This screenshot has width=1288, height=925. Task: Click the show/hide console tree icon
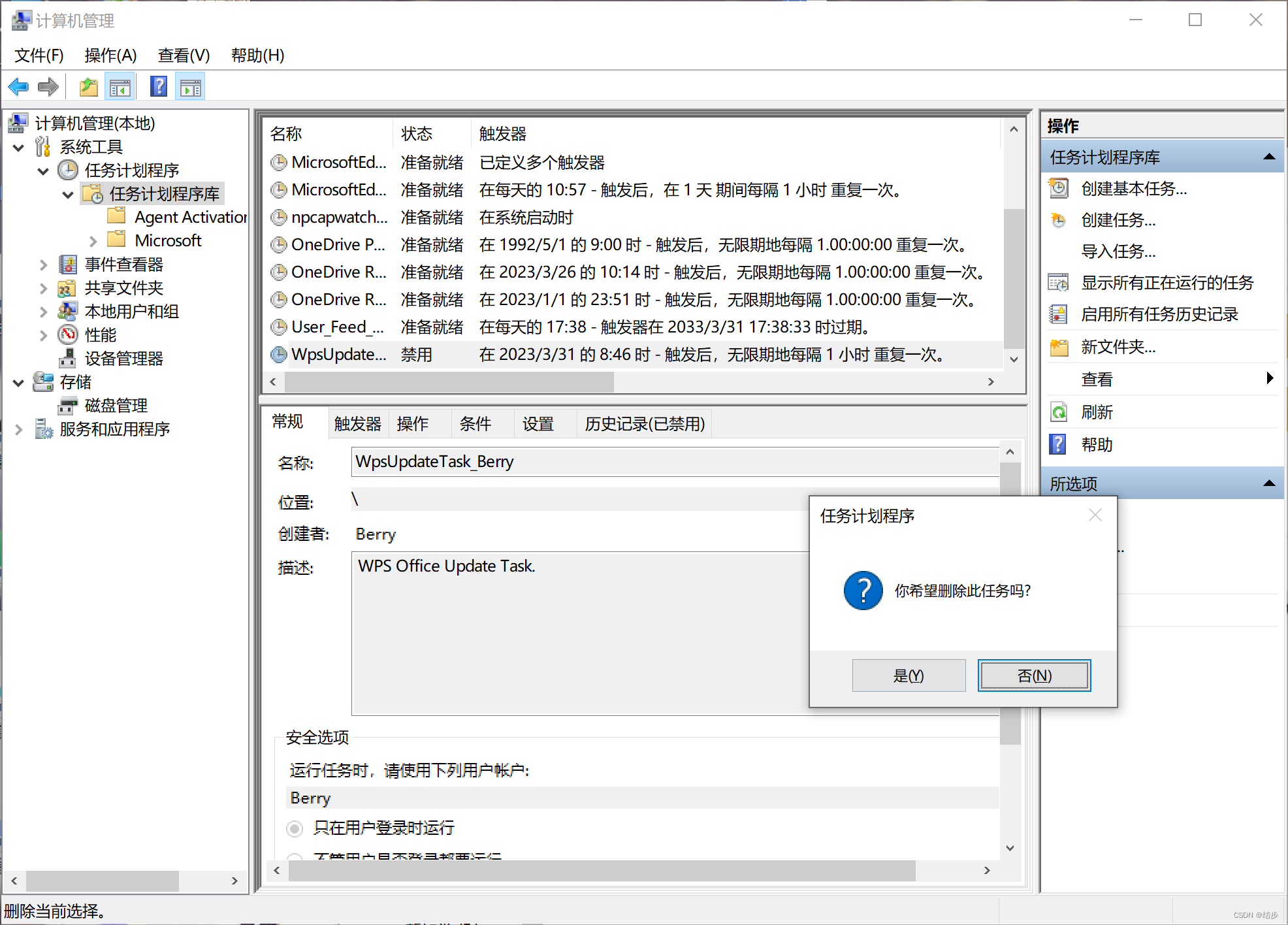(x=120, y=87)
